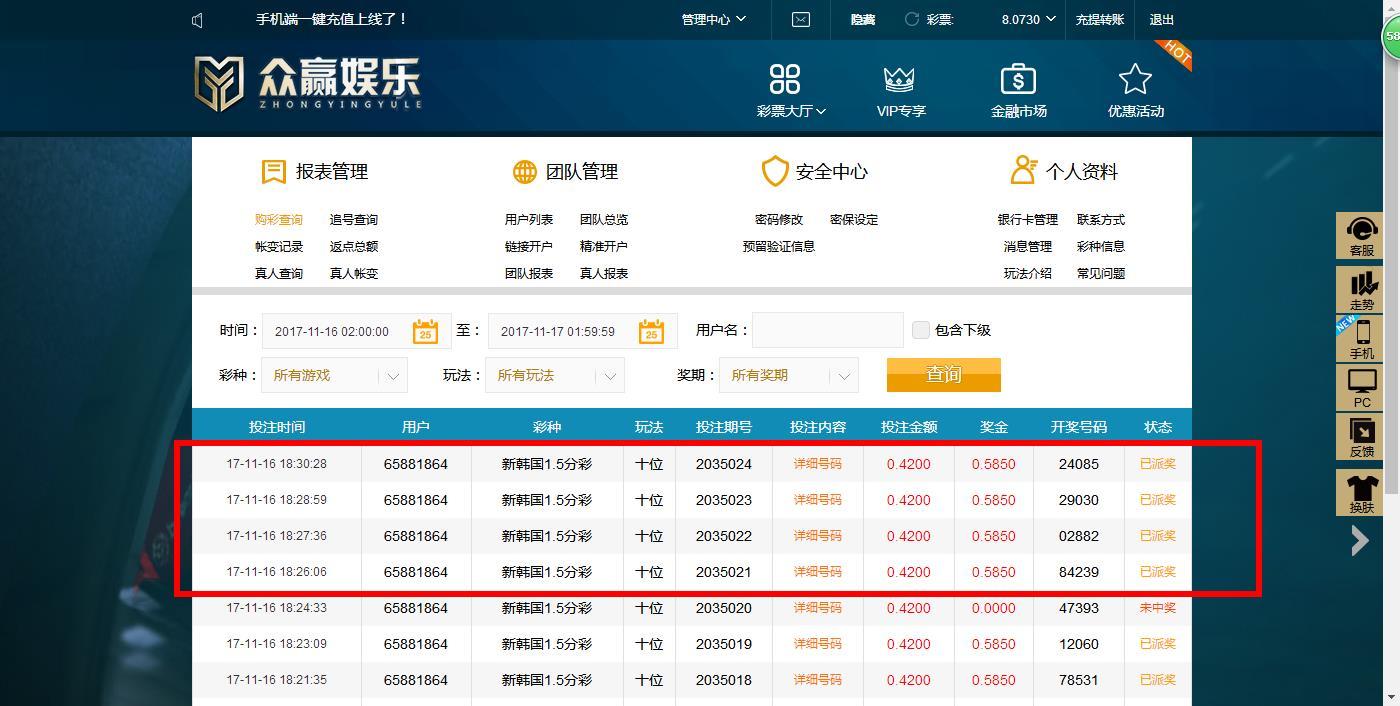1400x706 pixels.
Task: Open 密码修改 menu item
Action: coord(779,220)
